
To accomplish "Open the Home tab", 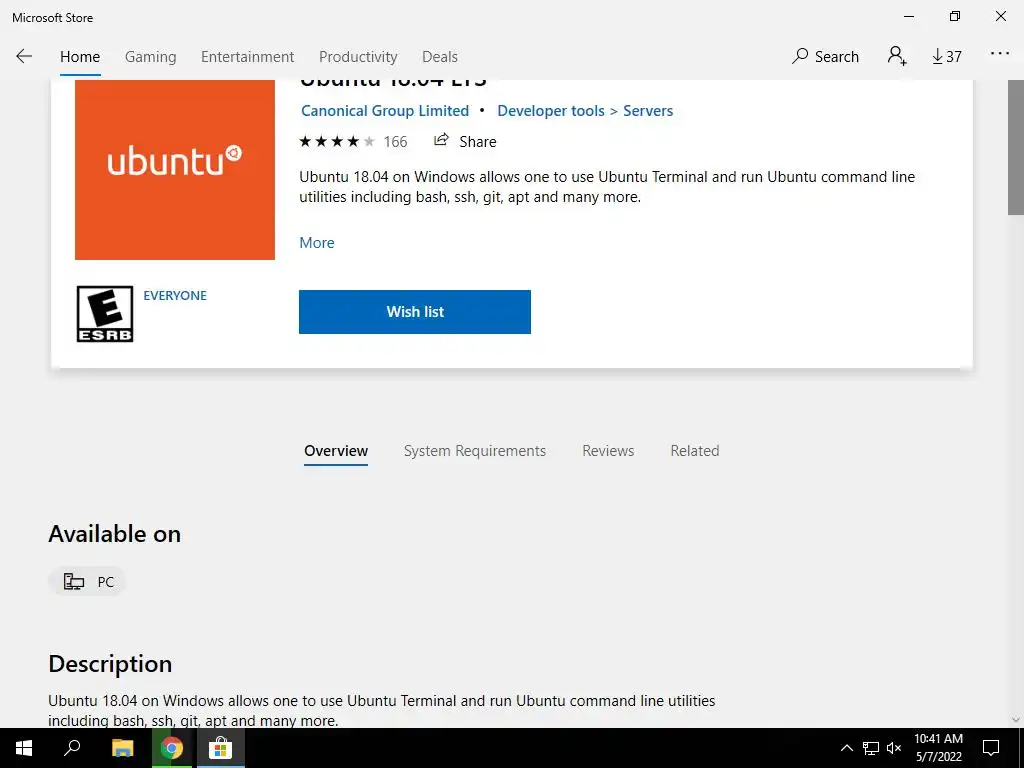I will (80, 57).
